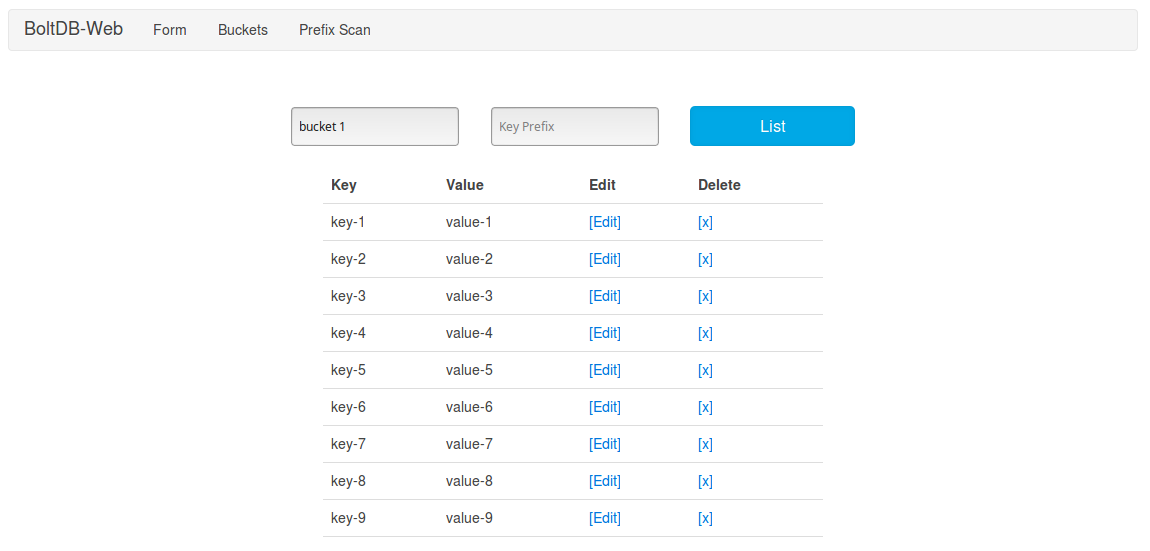Click Edit link for key-4
Screen dimensions: 1150x551
605,333
